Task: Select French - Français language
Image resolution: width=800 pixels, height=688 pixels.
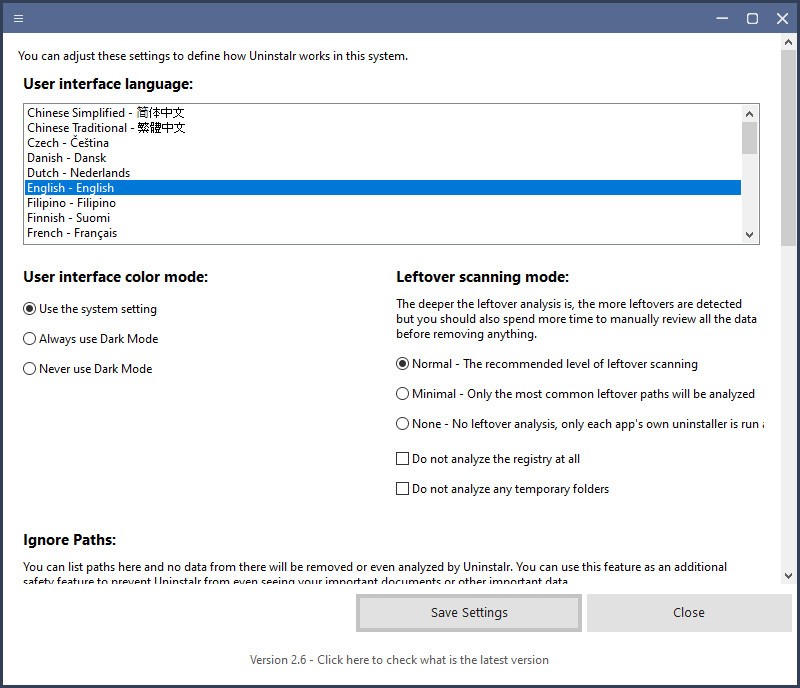Action: click(x=383, y=233)
